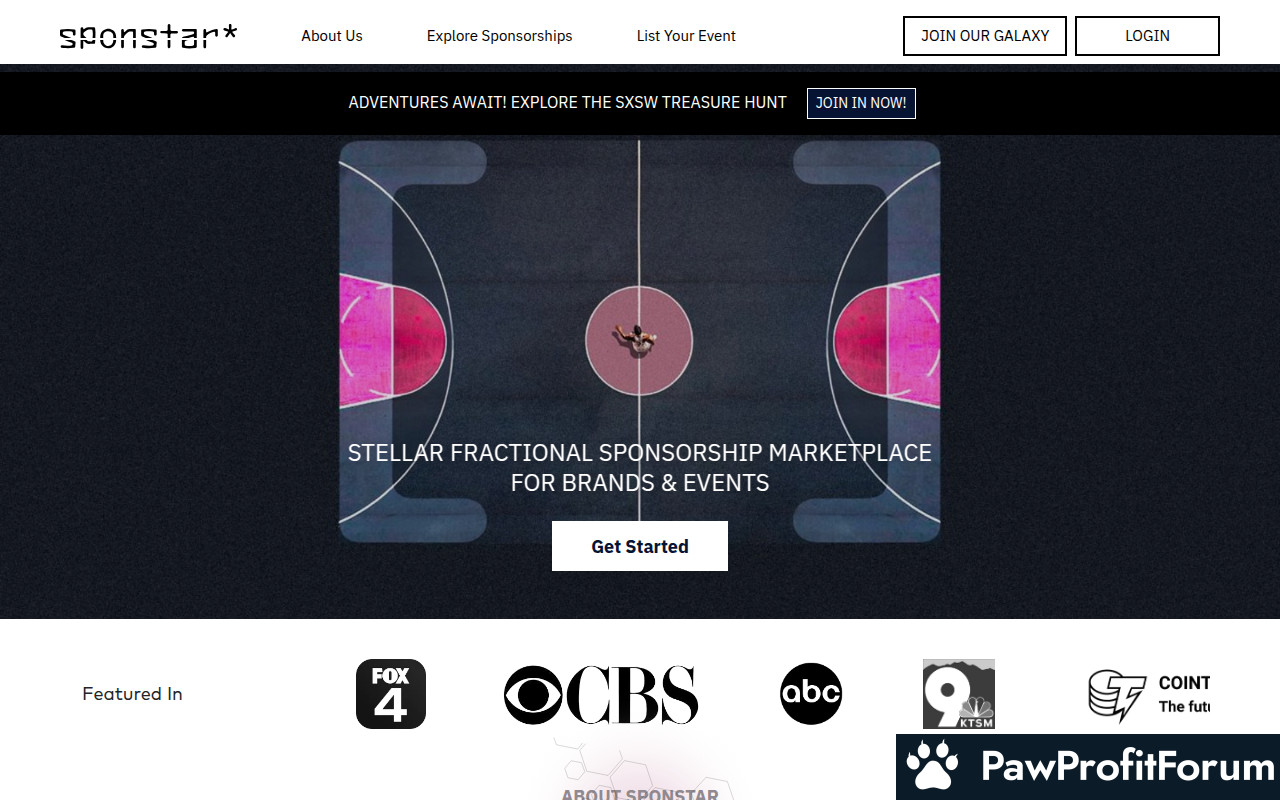Image resolution: width=1280 pixels, height=800 pixels.
Task: Click the Sponstar logo in the header
Action: 148,36
